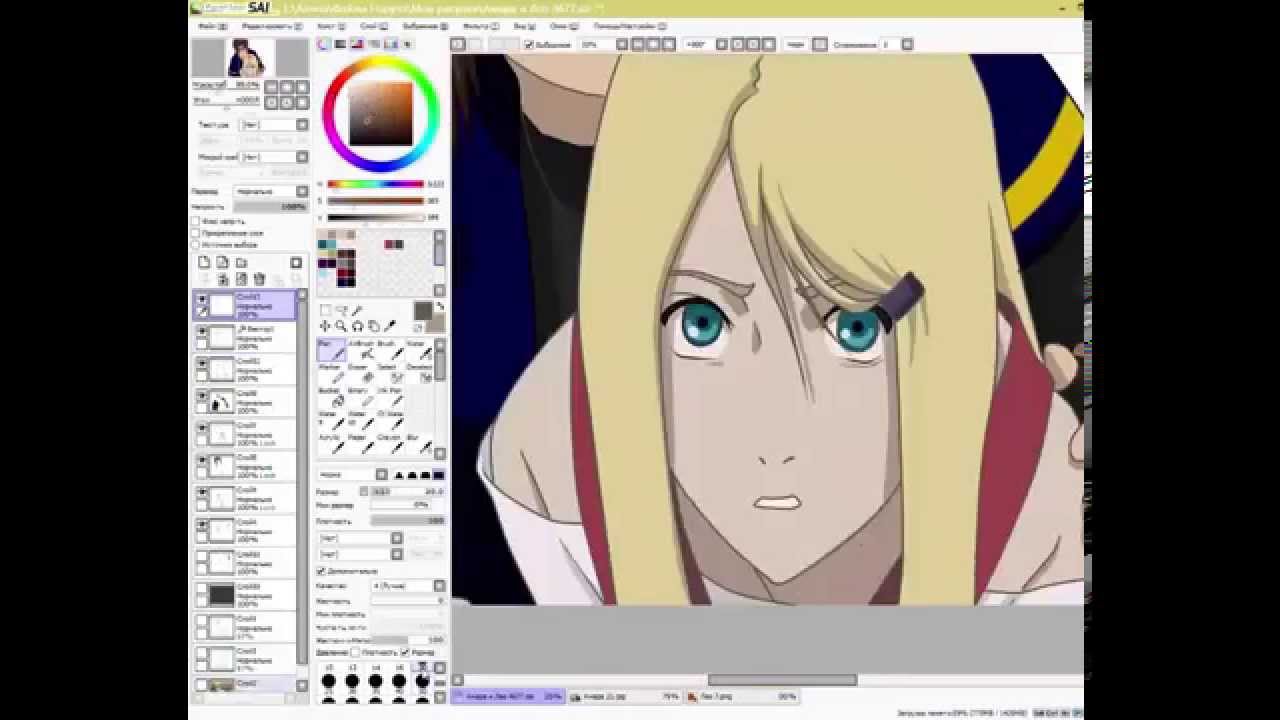This screenshot has height=720, width=1280.
Task: Open the Режим blending mode dropdown
Action: click(x=302, y=191)
